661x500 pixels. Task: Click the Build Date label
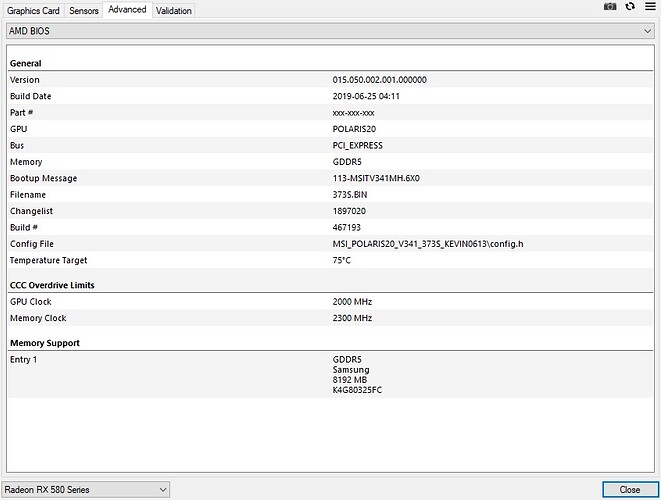pos(30,96)
